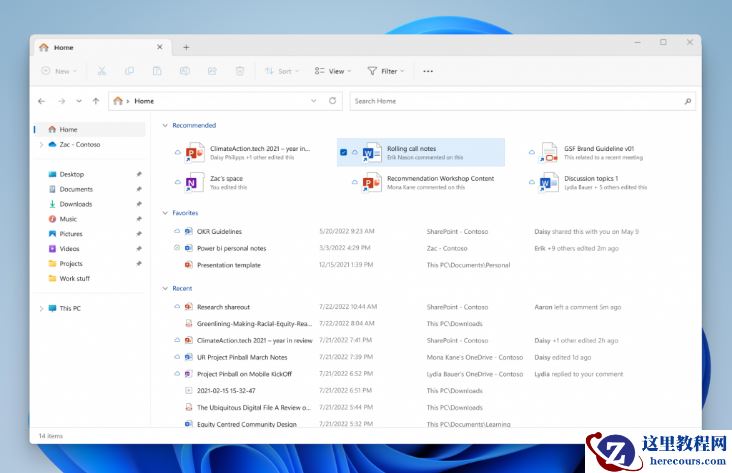Uncheck the Rolling call notes checkbox

(344, 152)
